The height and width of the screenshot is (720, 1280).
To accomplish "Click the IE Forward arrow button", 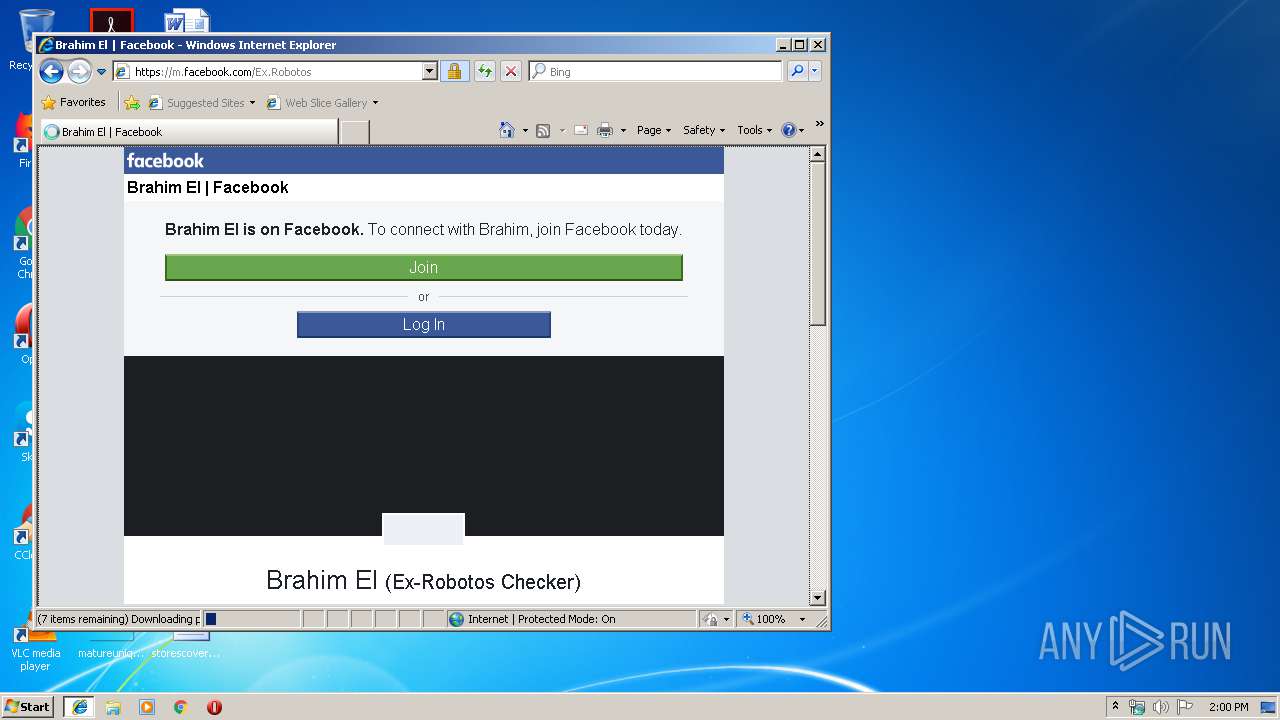I will pos(79,71).
